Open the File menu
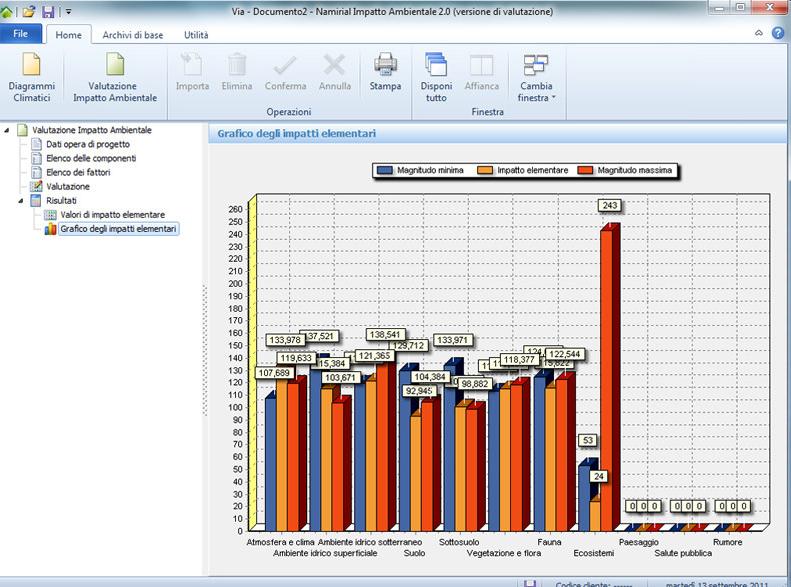The image size is (791, 587). 20,35
